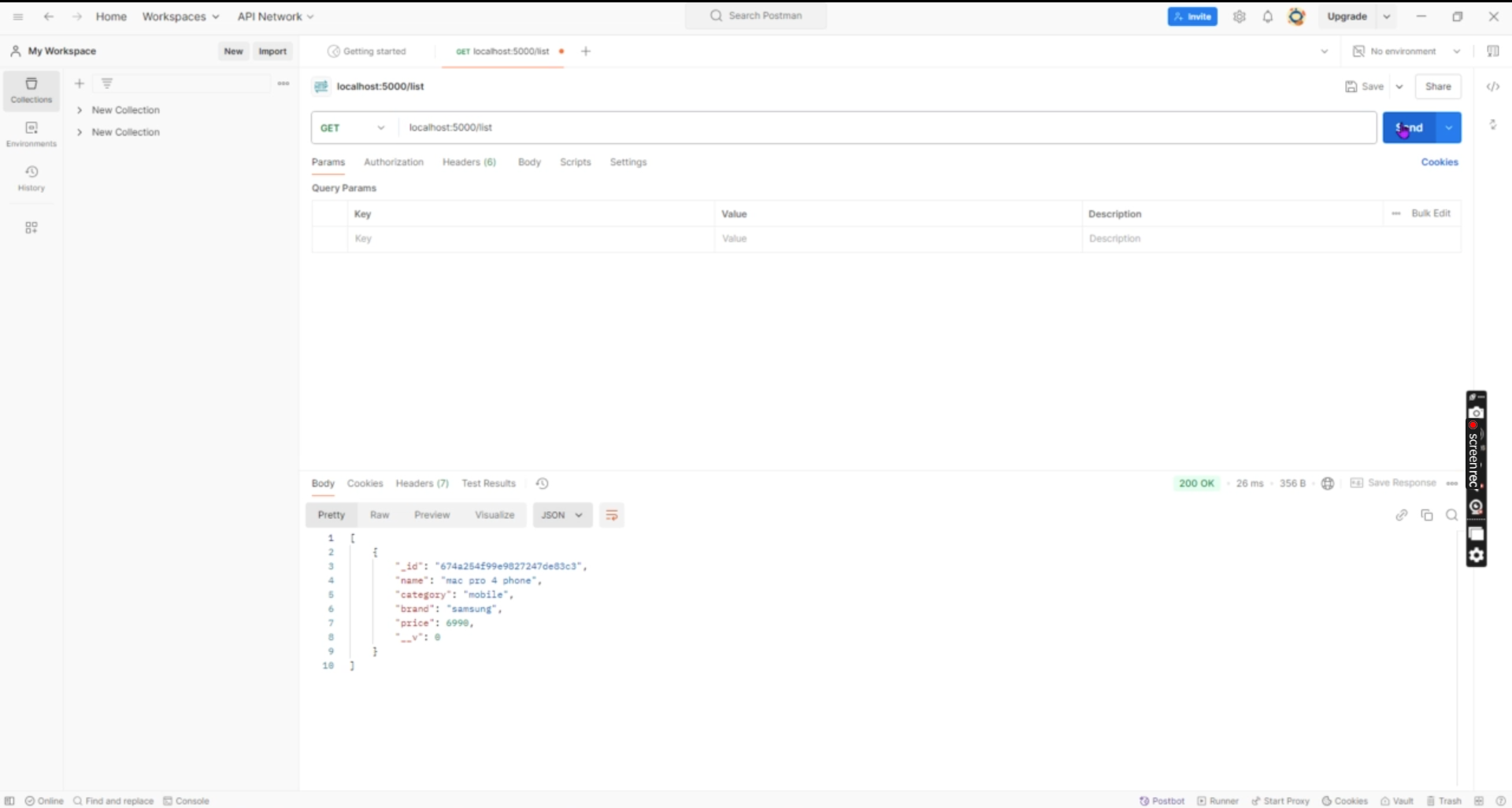Go forward with the right arrow
This screenshot has width=1512, height=808.
click(76, 17)
